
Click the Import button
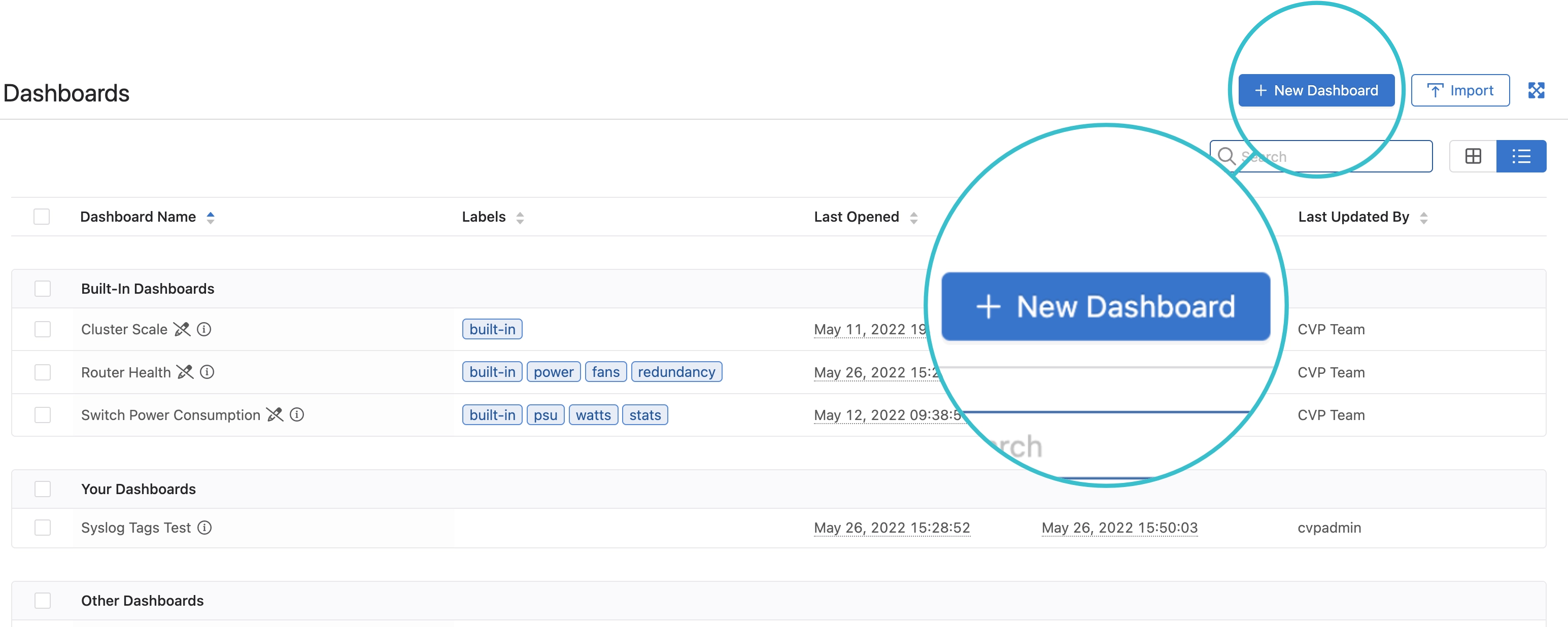click(1459, 91)
